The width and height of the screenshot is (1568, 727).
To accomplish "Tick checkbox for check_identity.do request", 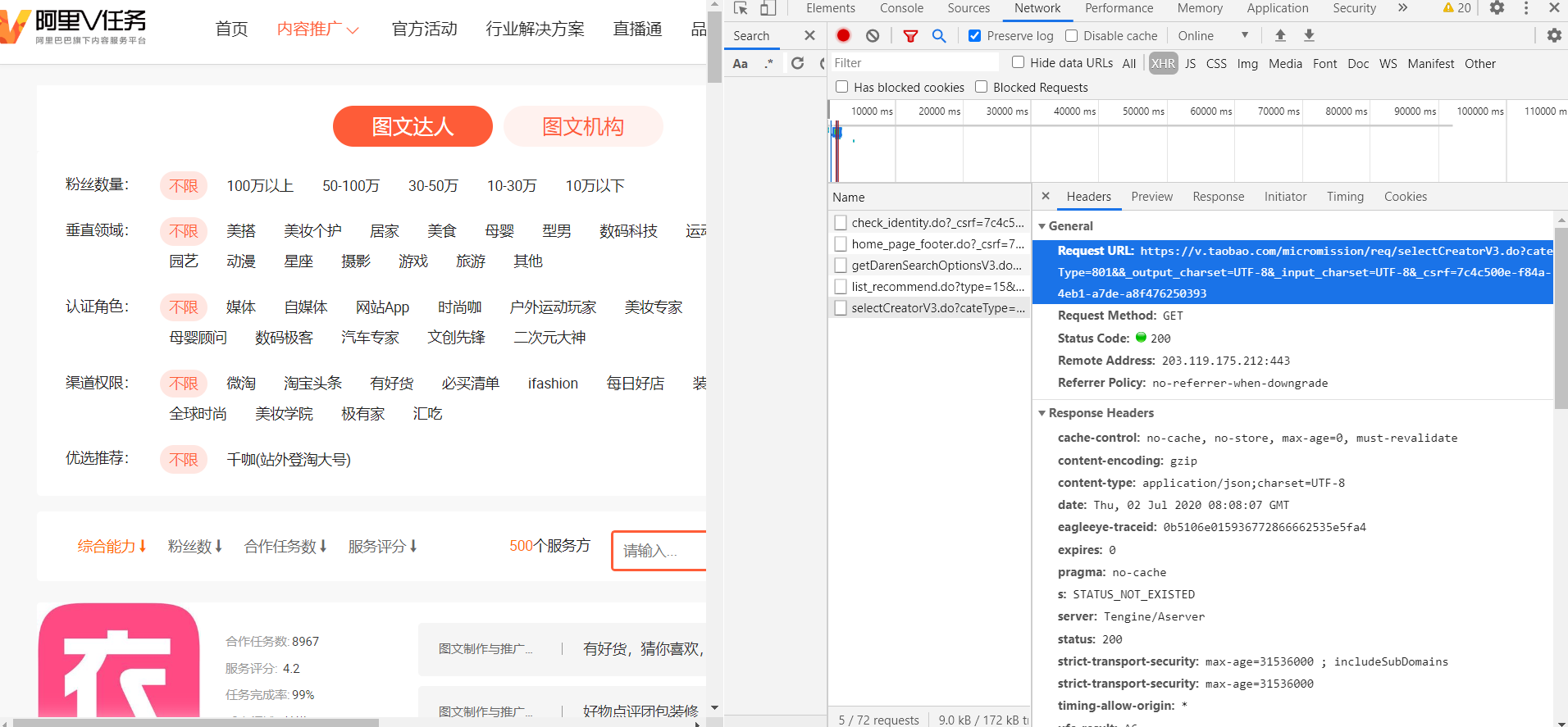I will [x=841, y=222].
